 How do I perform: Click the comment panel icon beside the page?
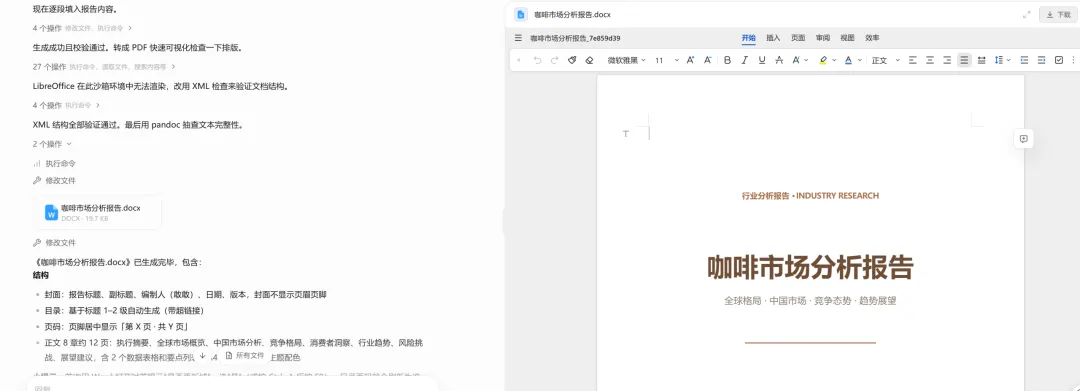tap(1024, 139)
